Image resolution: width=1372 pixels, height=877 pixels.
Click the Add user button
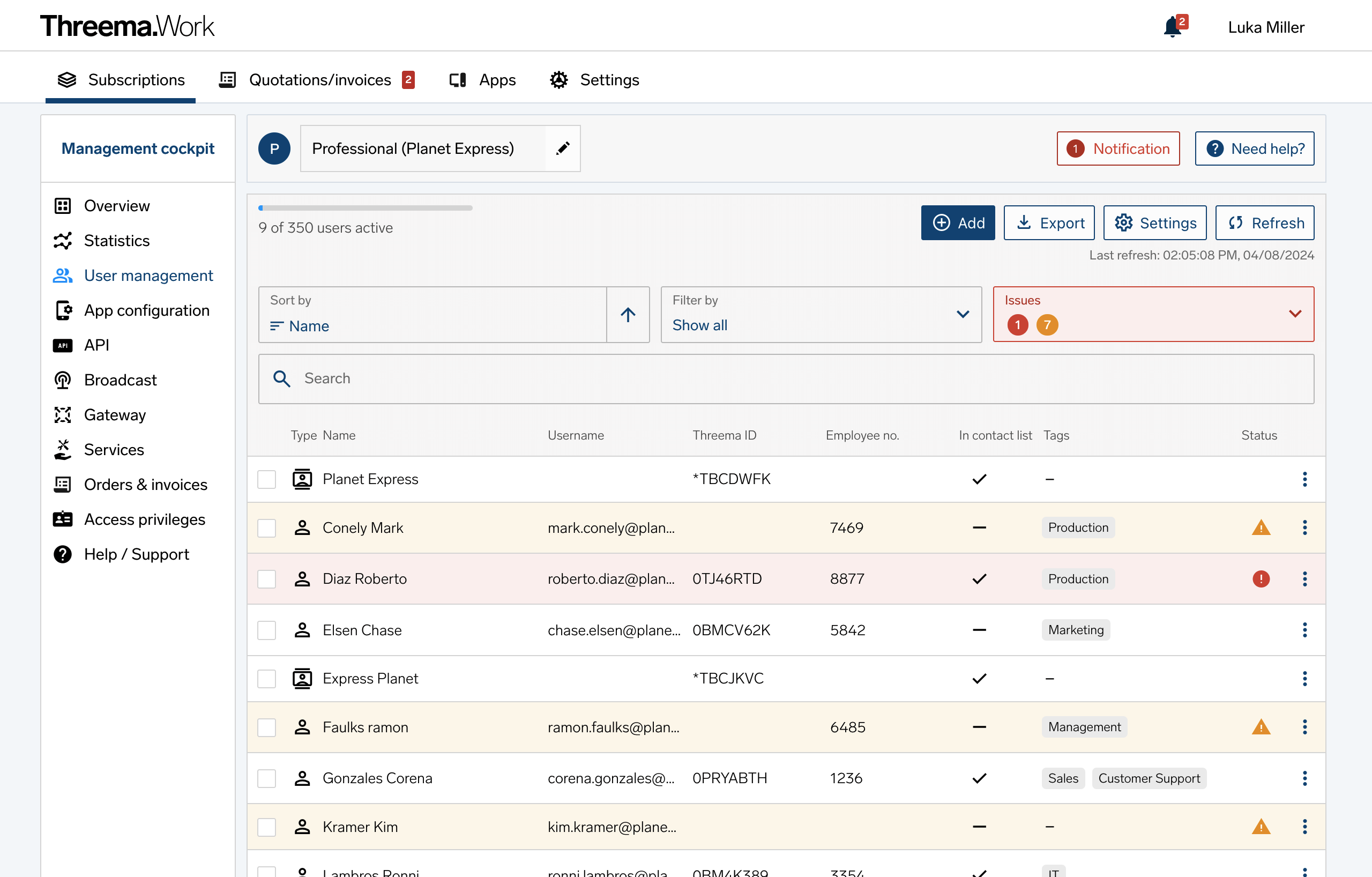click(x=957, y=223)
